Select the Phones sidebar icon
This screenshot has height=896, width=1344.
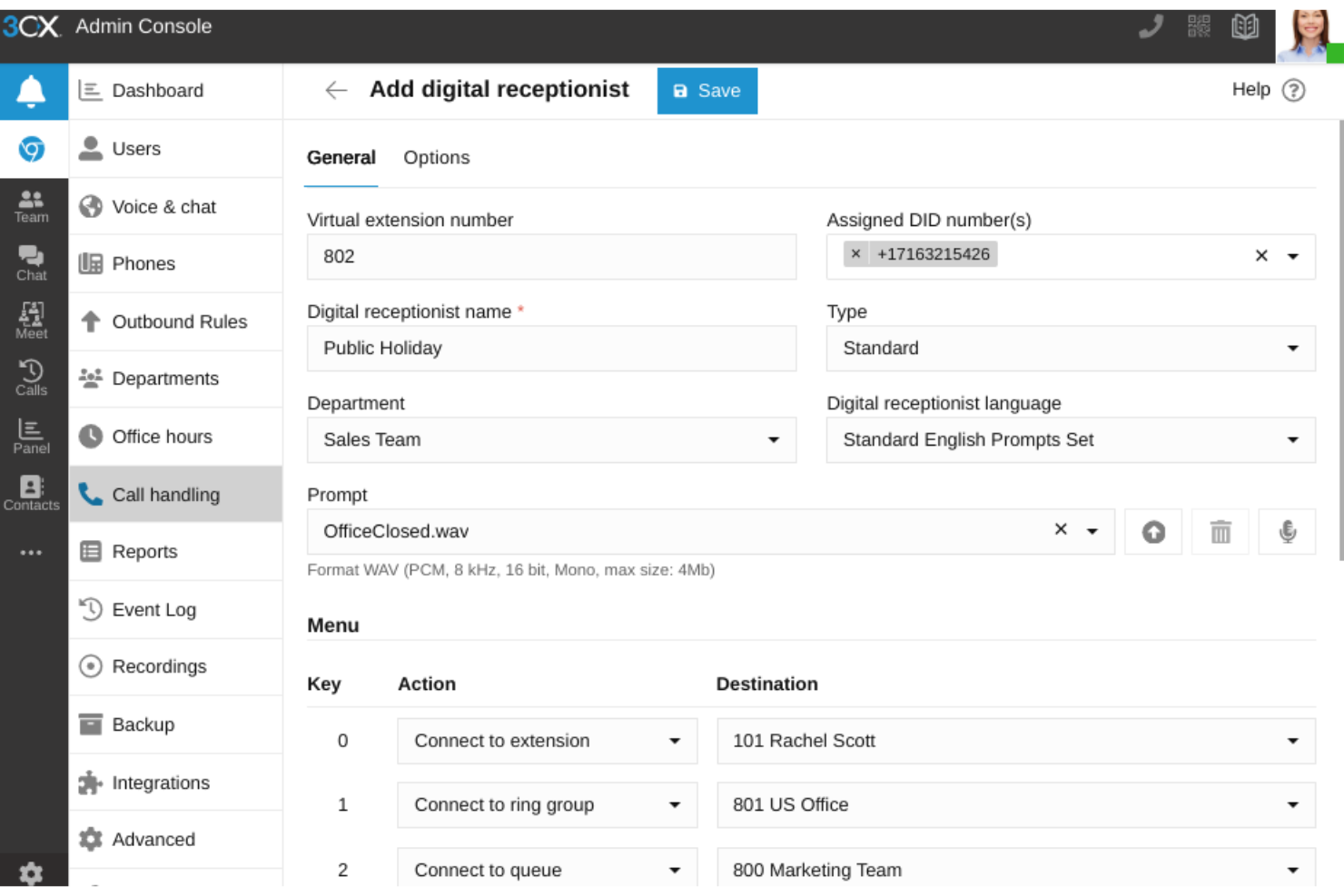(91, 263)
